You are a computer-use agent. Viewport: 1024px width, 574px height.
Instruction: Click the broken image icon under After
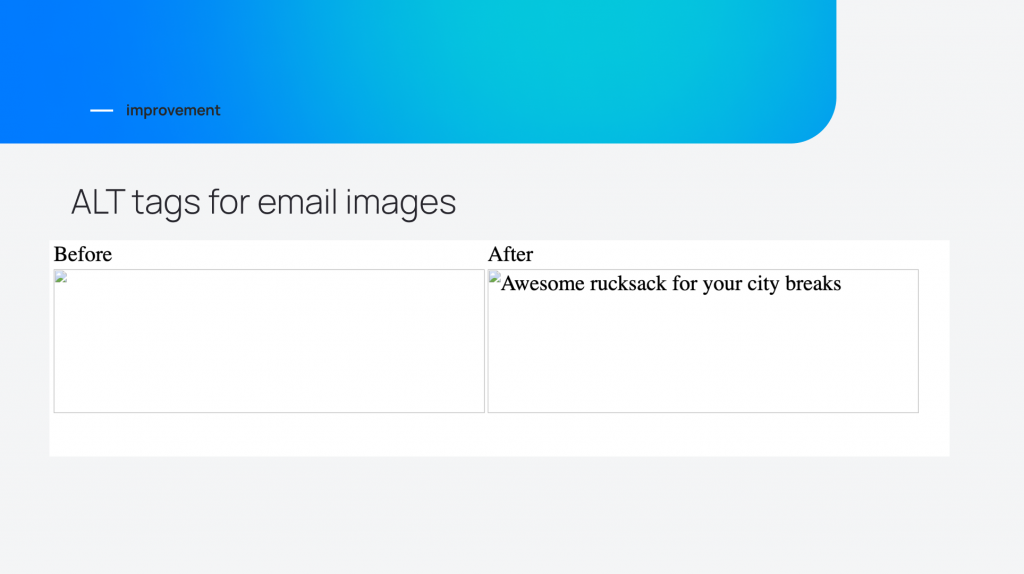click(494, 277)
